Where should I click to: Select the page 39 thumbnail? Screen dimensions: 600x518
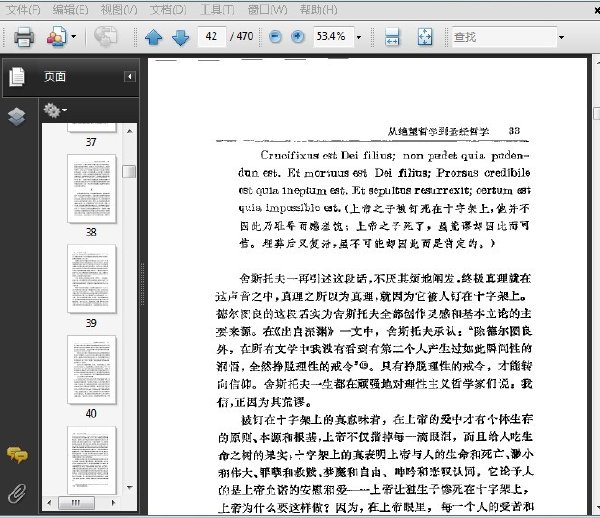pos(91,279)
